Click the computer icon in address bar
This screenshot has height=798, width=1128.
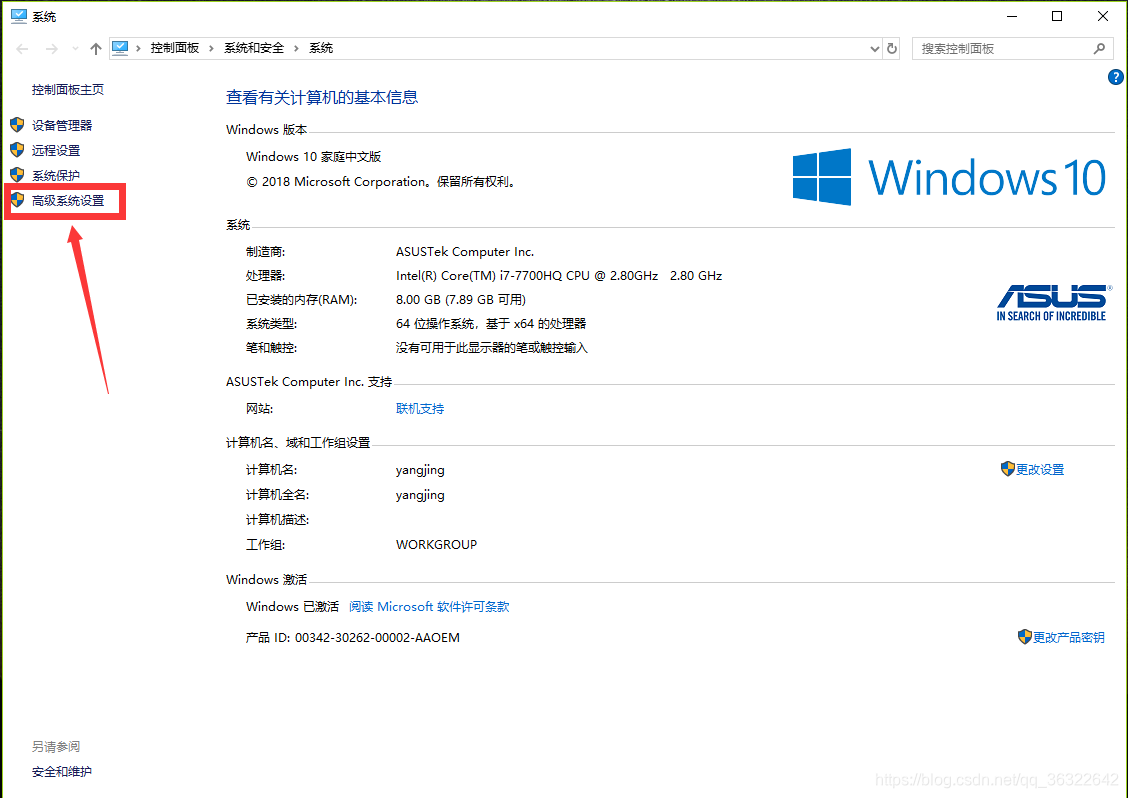[120, 48]
